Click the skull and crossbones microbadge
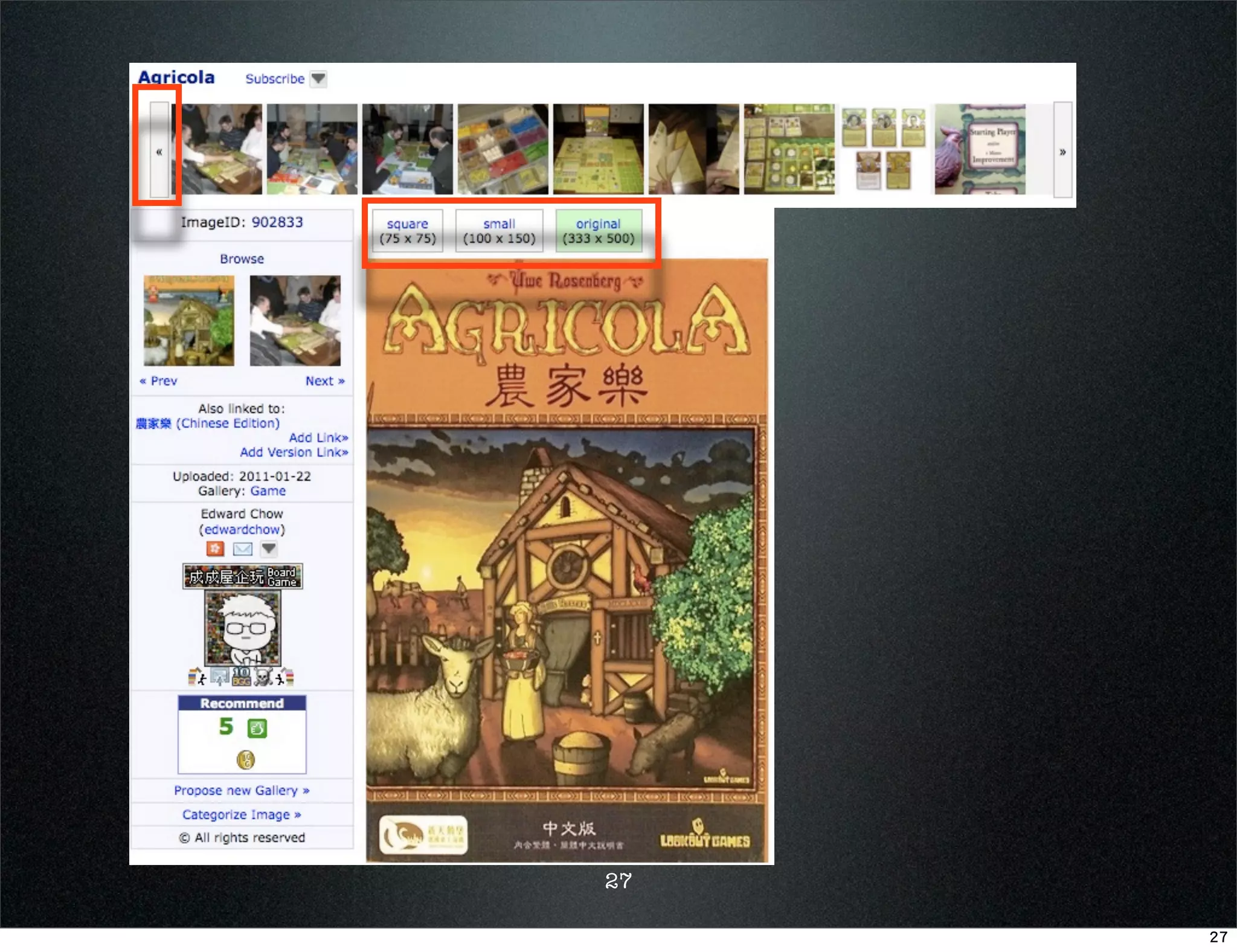The image size is (1237, 952). [263, 678]
